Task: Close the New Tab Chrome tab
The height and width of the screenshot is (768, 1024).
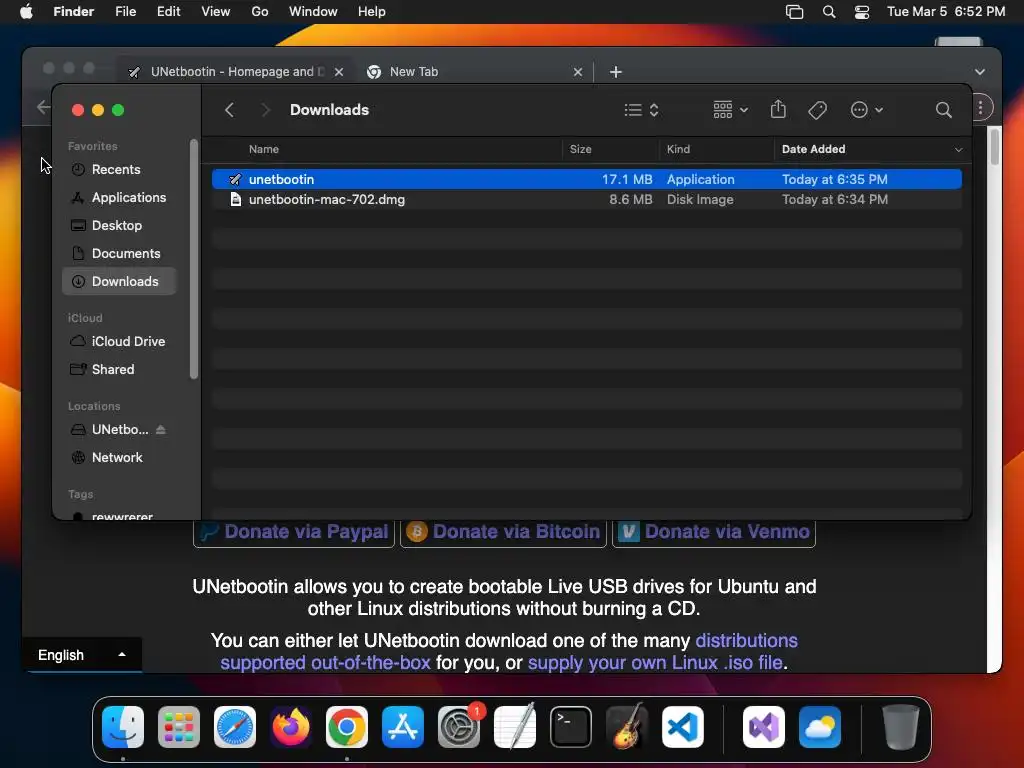Action: [x=577, y=72]
